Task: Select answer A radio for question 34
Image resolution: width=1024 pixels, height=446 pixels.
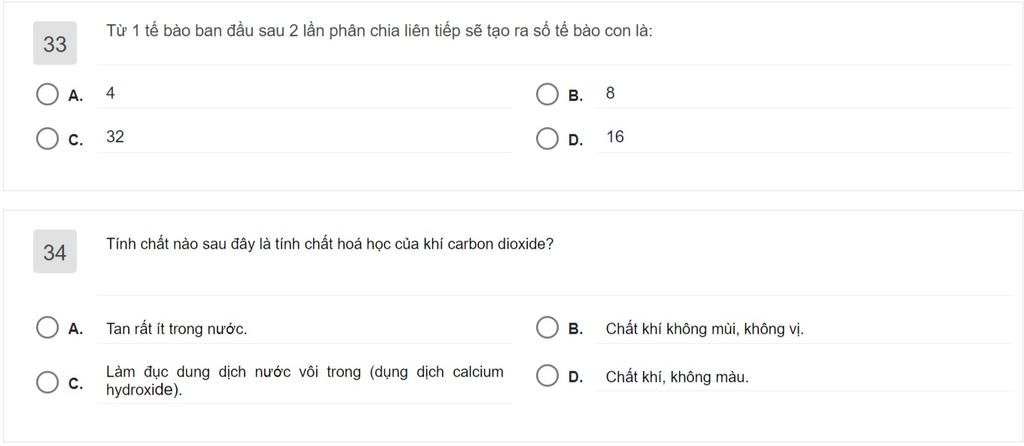Action: [47, 328]
